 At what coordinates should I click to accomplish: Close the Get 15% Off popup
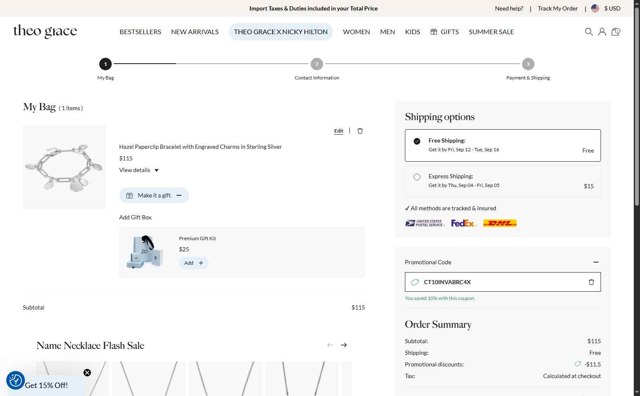[x=87, y=372]
